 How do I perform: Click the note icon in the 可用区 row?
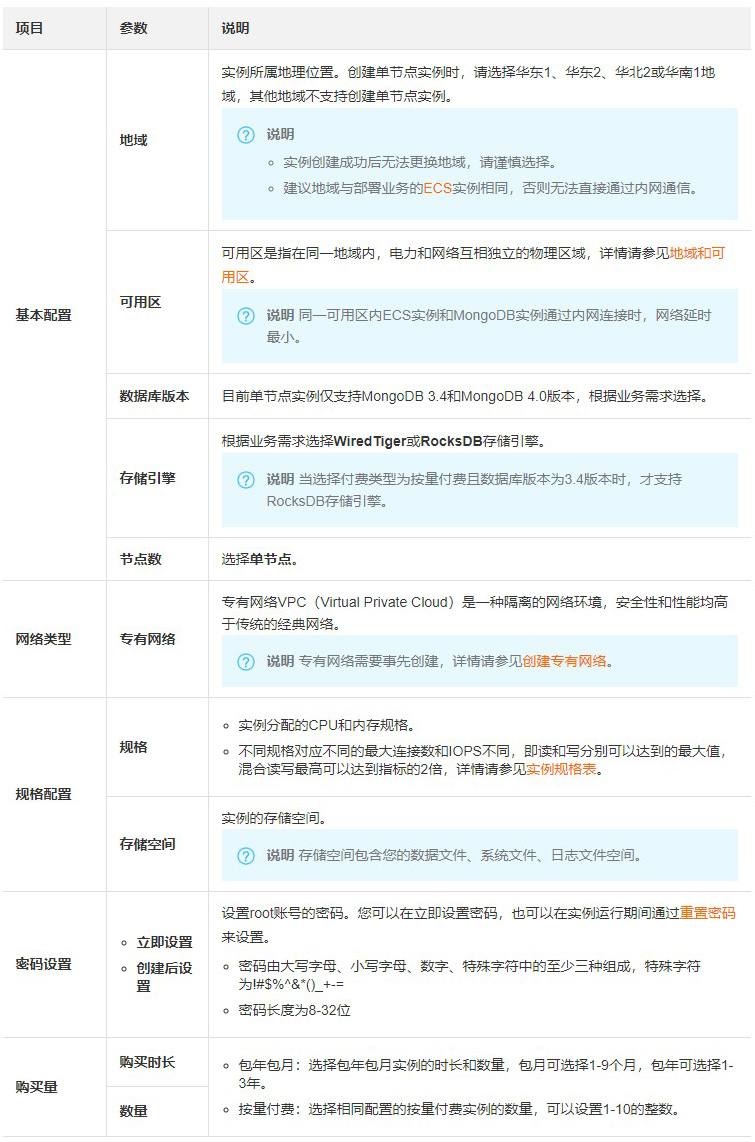point(245,316)
